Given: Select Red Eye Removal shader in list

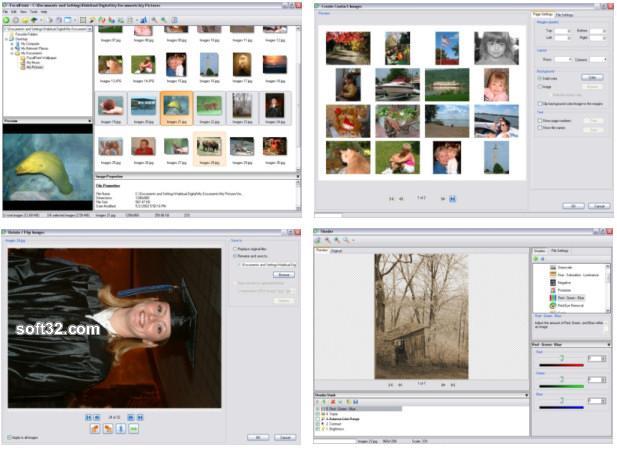Looking at the screenshot, I should 571,305.
